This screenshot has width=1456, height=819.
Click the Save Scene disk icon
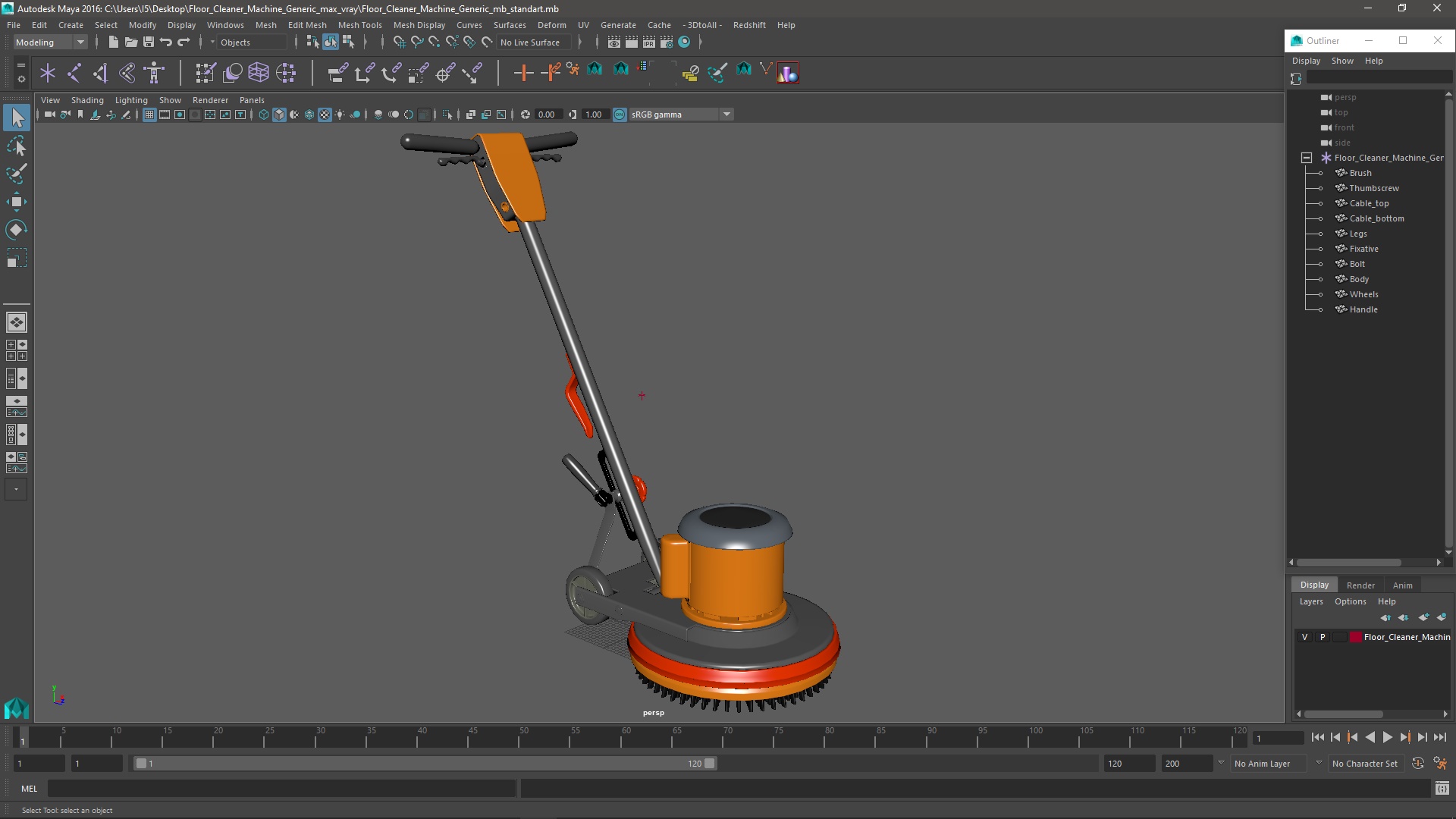coord(149,42)
